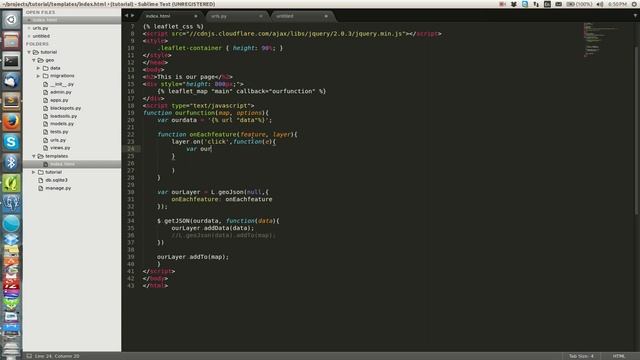Expand the data folder
The width and height of the screenshot is (640, 360).
[39, 68]
